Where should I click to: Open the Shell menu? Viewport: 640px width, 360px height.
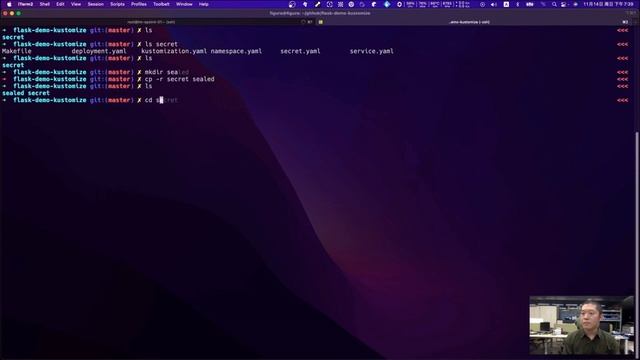(44, 4)
